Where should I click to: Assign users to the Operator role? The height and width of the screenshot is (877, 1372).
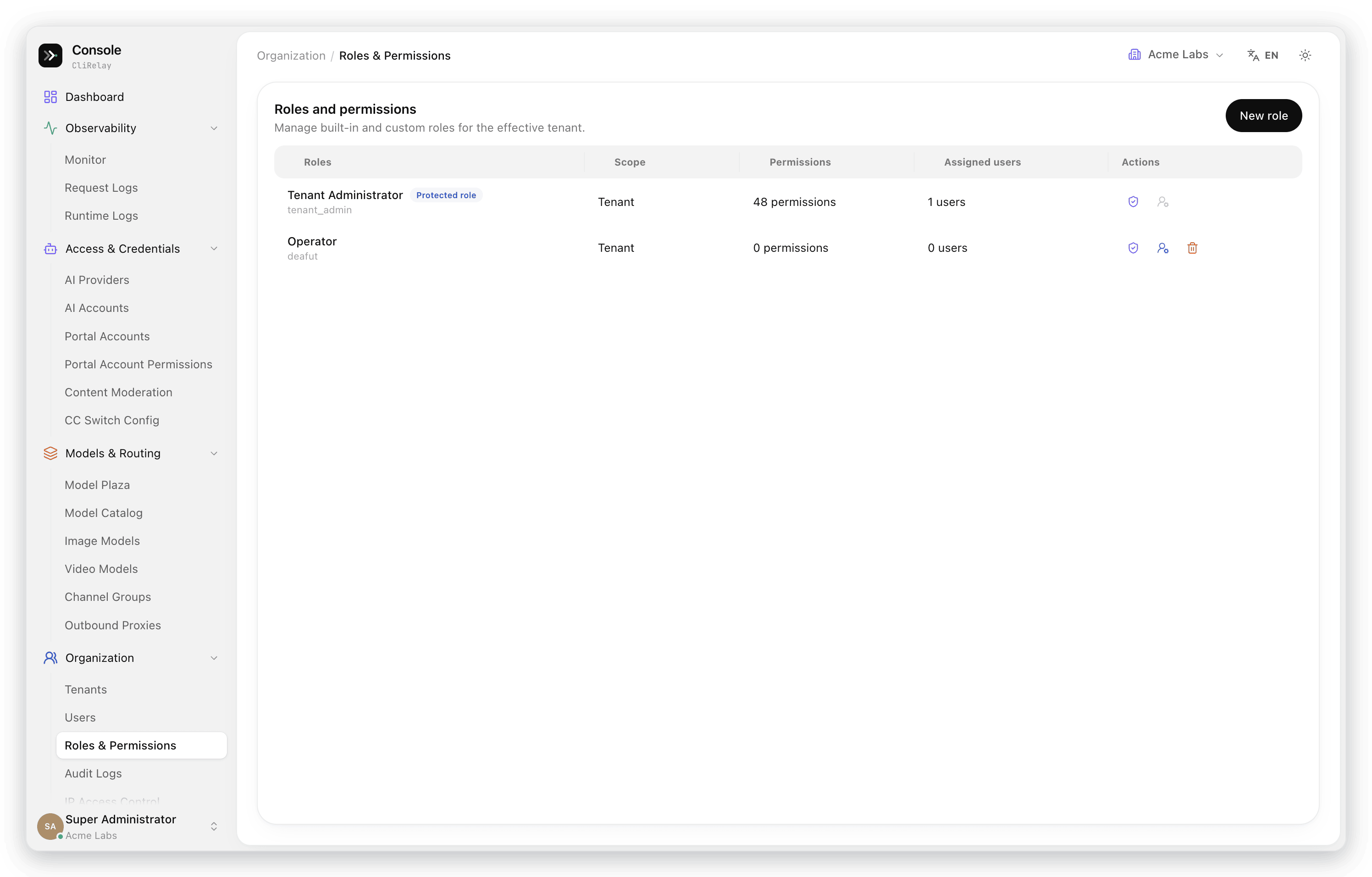tap(1163, 248)
